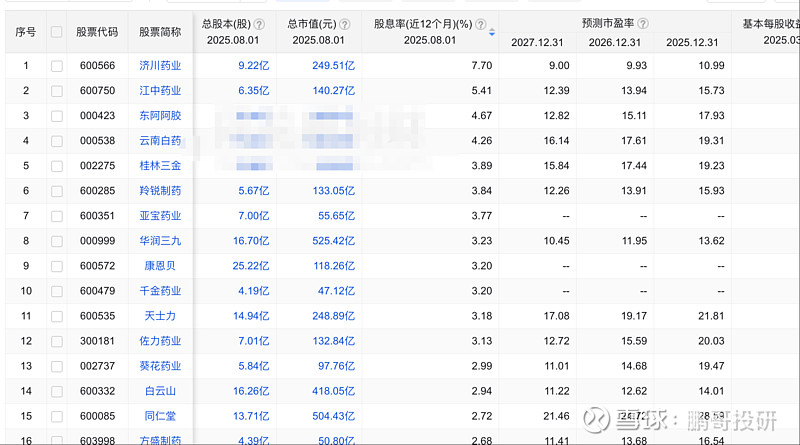Sort by 股息率 using the sort arrows

492,32
